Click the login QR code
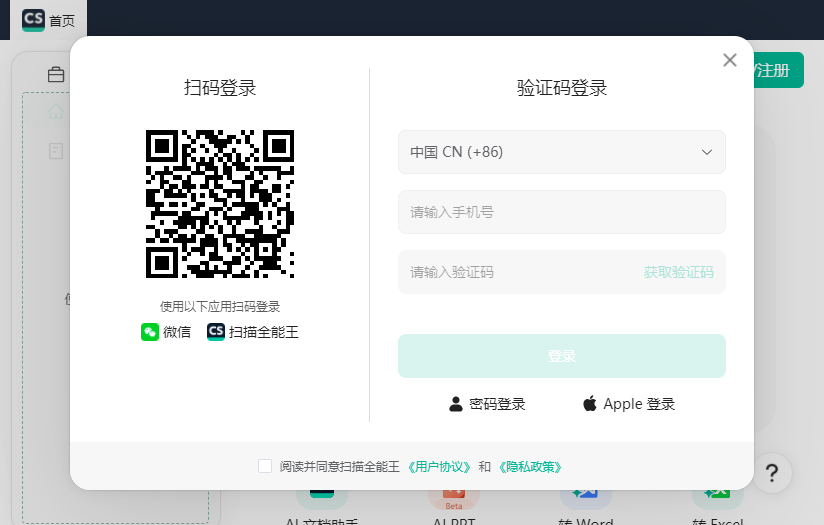Screen dimensions: 824x525 pyautogui.click(x=220, y=204)
